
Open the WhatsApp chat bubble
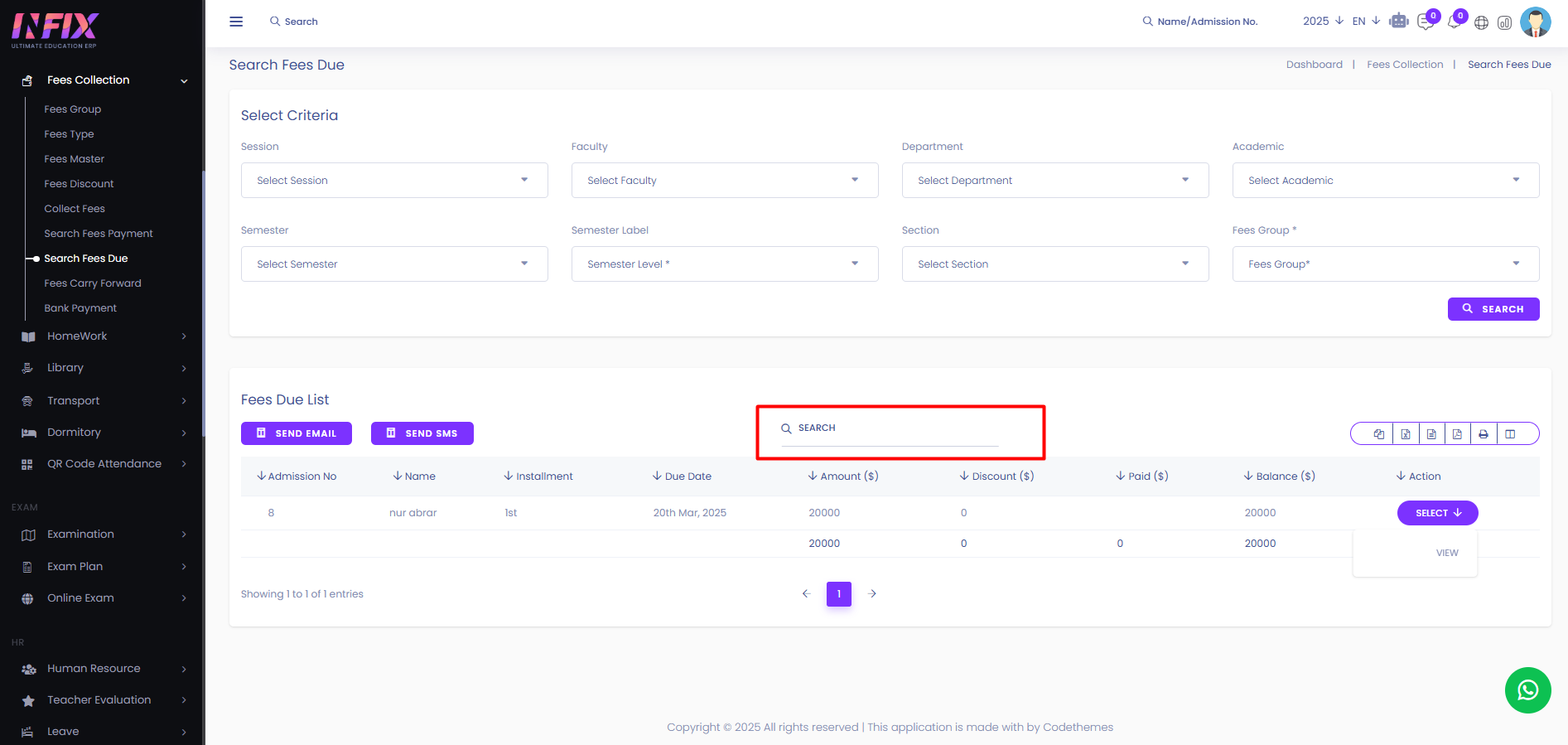(x=1527, y=689)
